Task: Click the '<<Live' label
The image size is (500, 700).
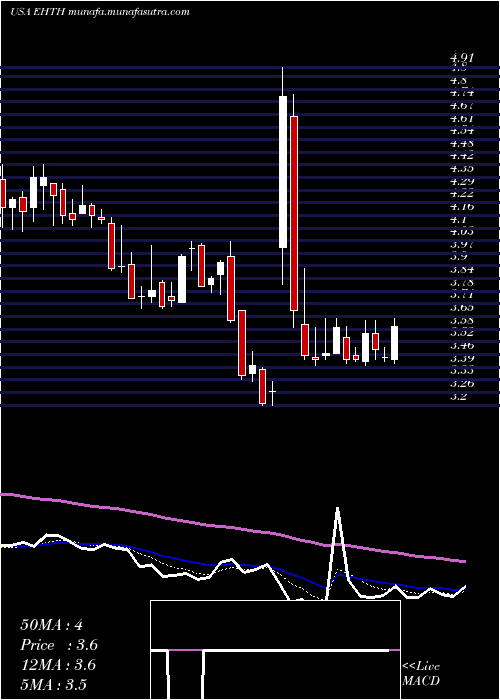Action: click(x=421, y=667)
